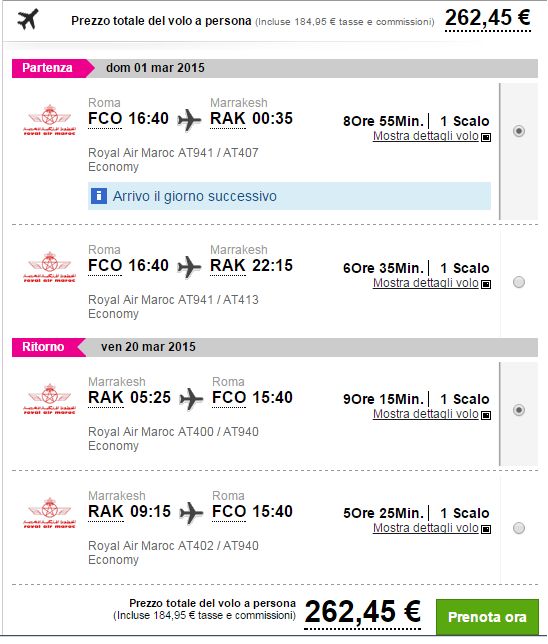The height and width of the screenshot is (644, 548).
Task: Click Royal Air Maroc logo of AT402 / AT940 flight
Action: coord(49,513)
